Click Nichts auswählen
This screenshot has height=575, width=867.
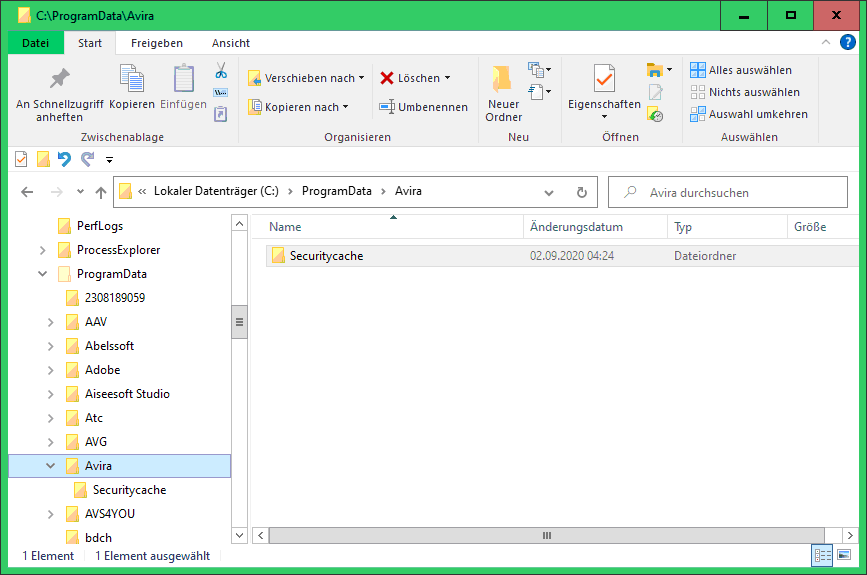[x=745, y=92]
